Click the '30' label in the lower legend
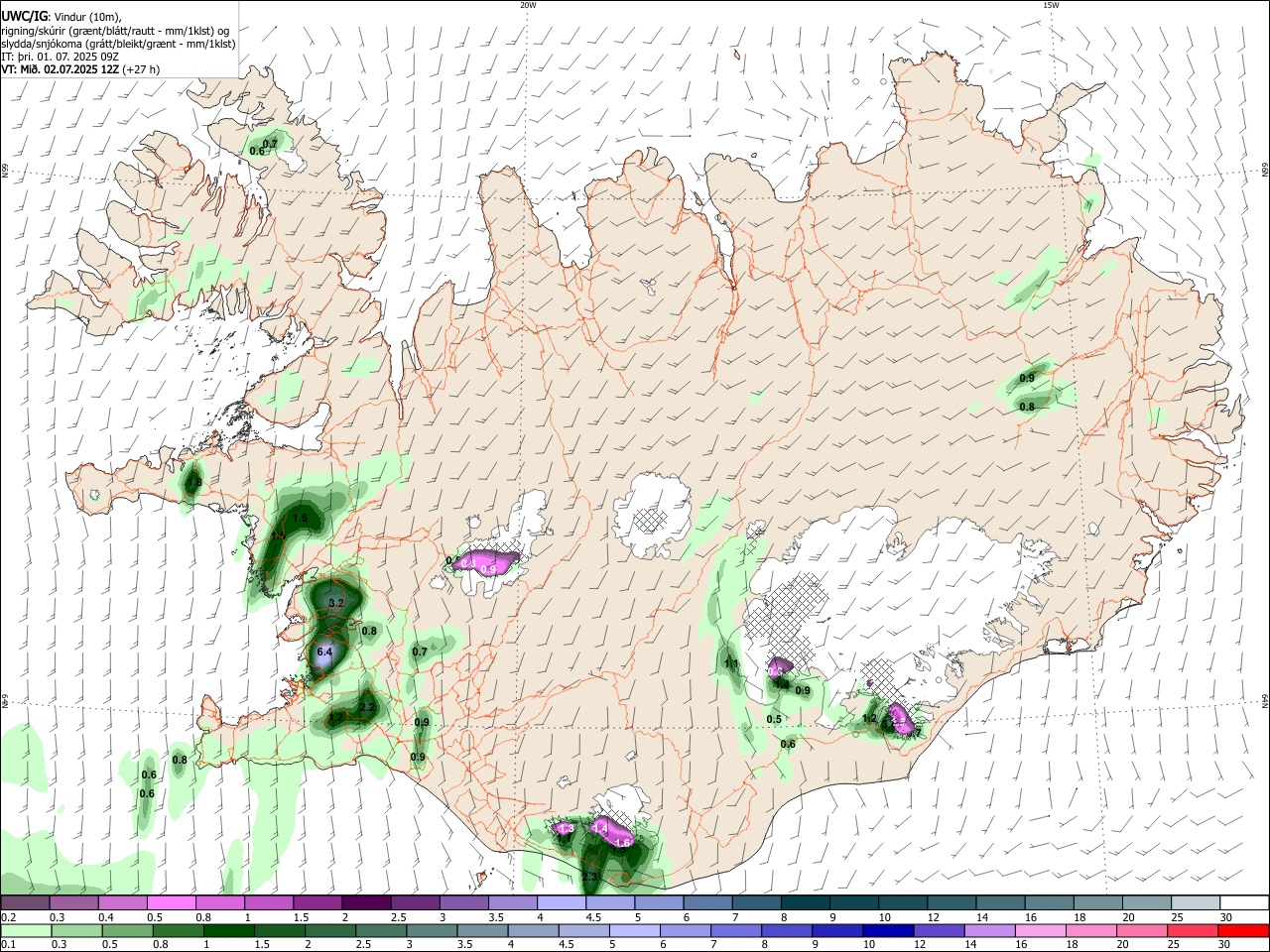Image resolution: width=1270 pixels, height=952 pixels. pos(1225,945)
